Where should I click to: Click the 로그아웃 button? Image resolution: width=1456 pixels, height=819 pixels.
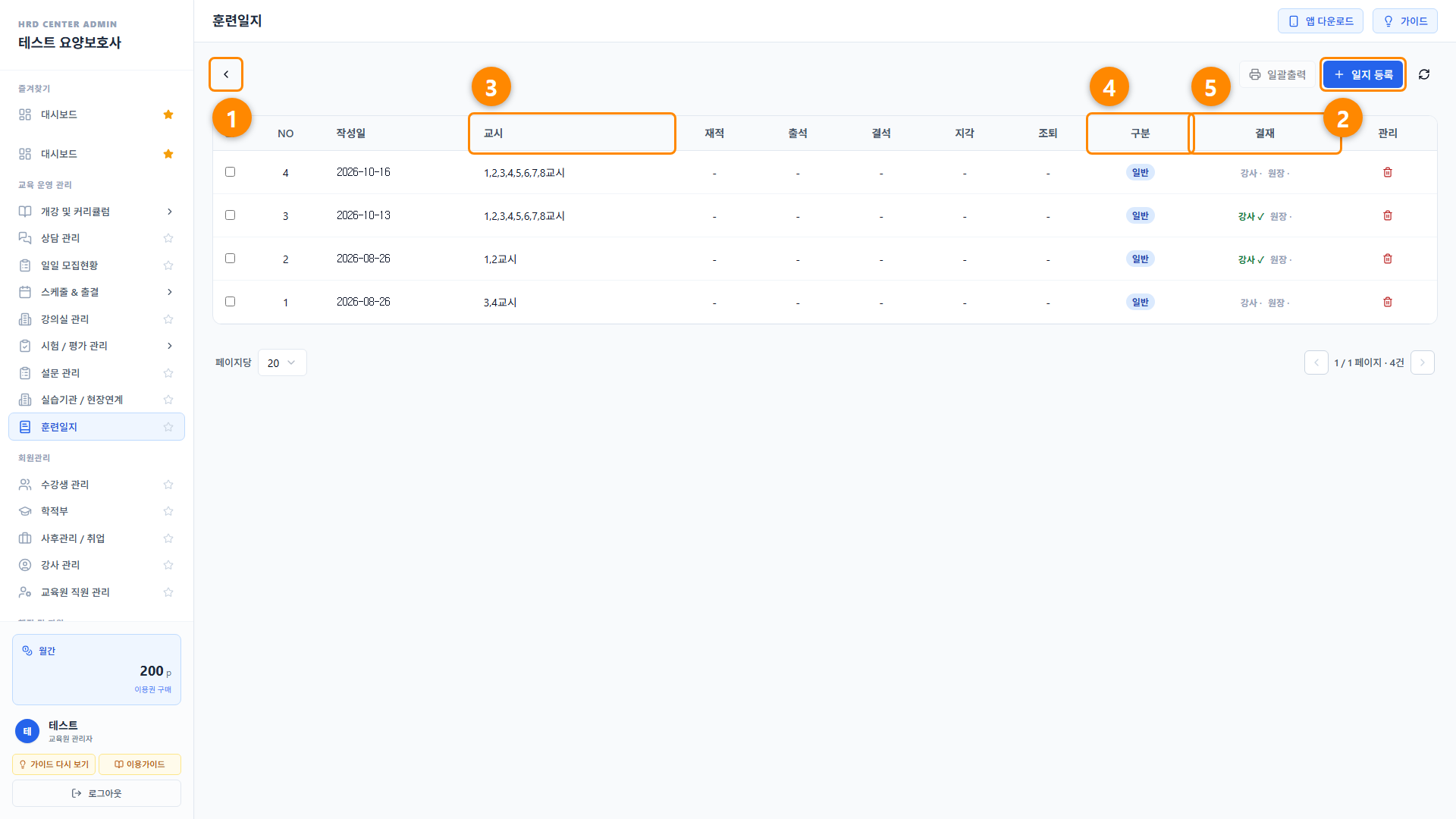pyautogui.click(x=96, y=793)
